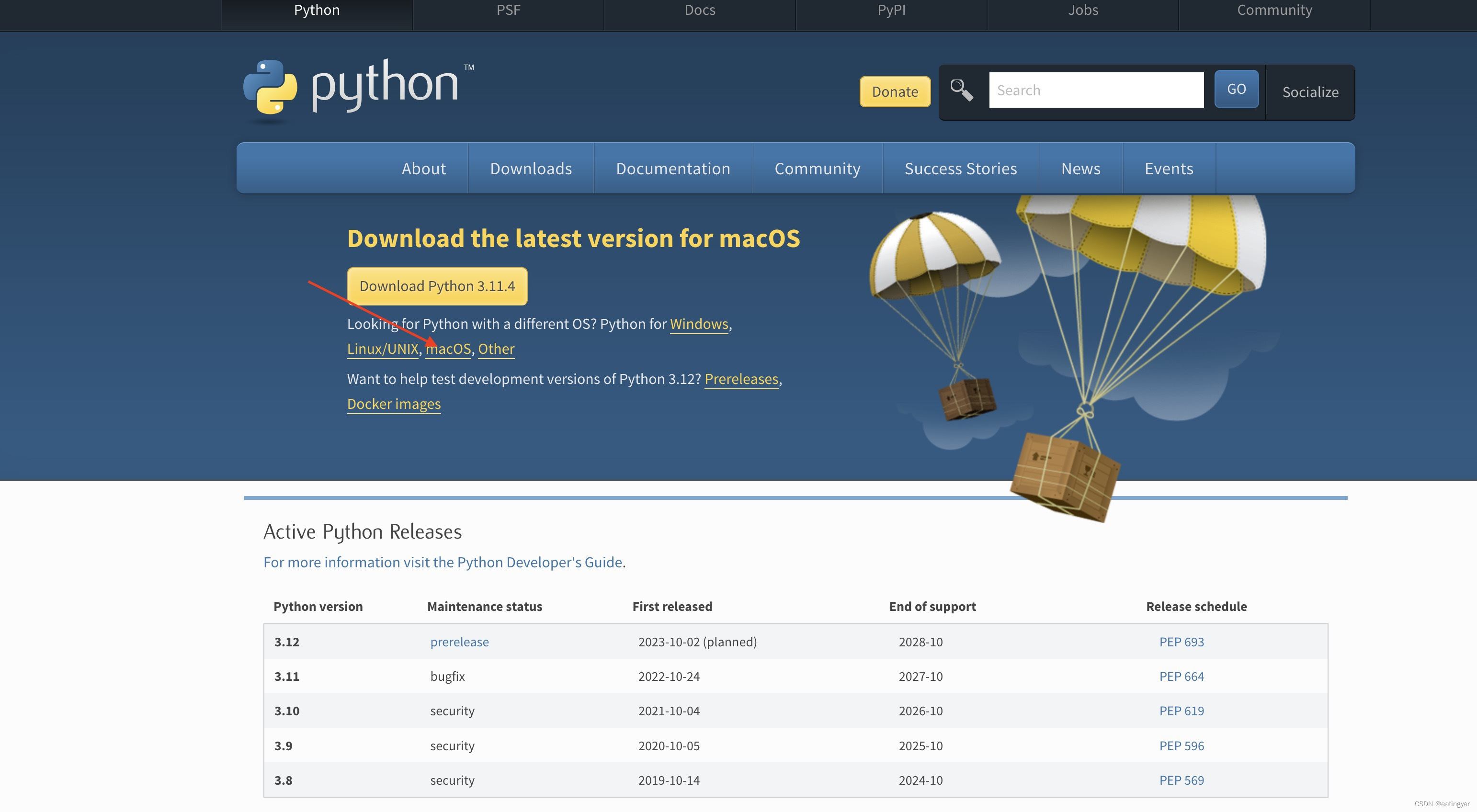Click the Active Python Releases heading
The height and width of the screenshot is (812, 1477).
363,532
